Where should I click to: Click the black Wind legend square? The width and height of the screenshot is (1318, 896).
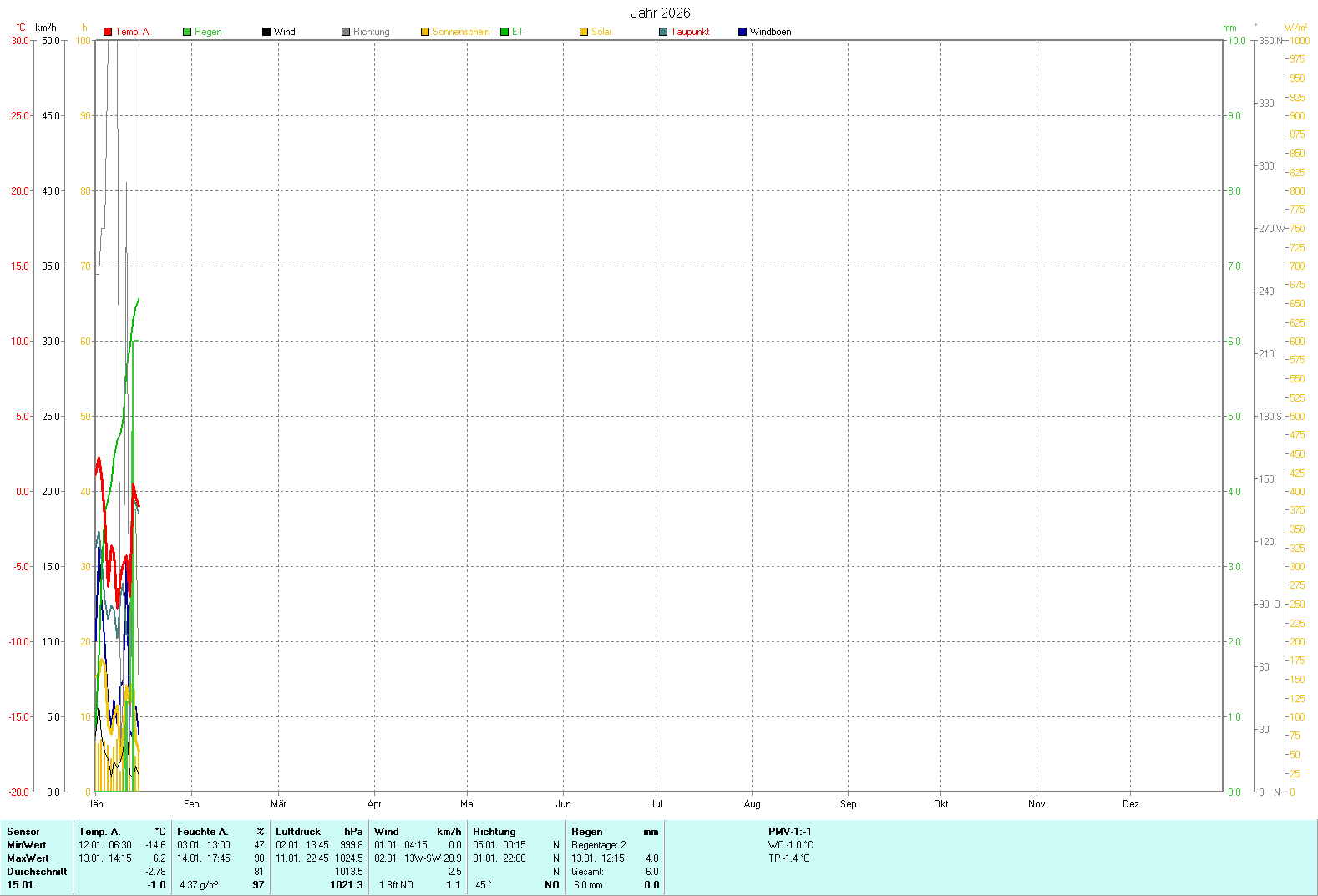pyautogui.click(x=266, y=32)
